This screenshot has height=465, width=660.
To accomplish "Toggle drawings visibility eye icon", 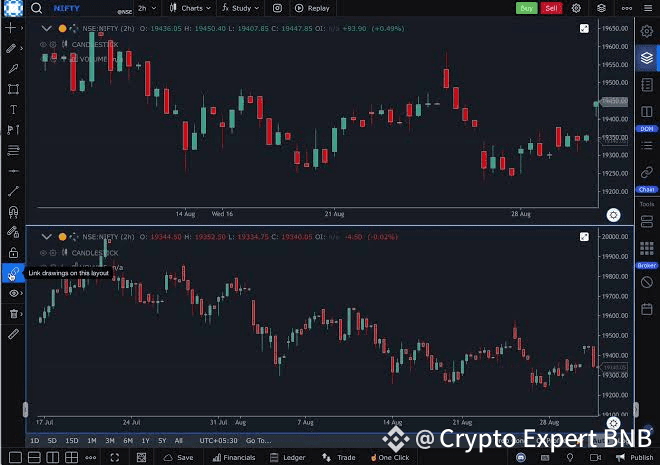I will pyautogui.click(x=13, y=293).
